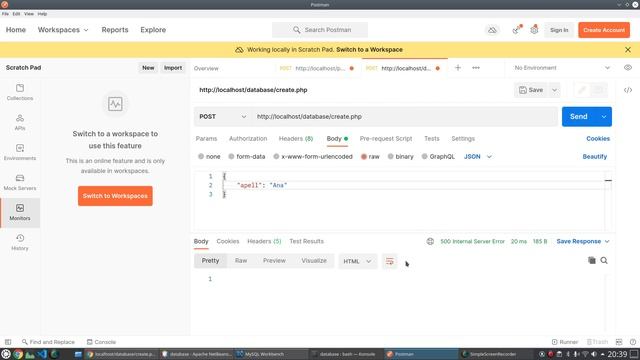Open Pre-request Script tab
640x360 pixels.
386,139
